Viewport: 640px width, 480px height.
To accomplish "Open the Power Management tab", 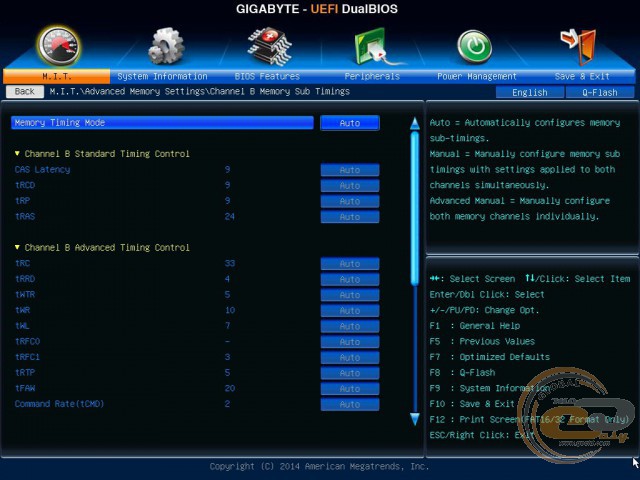I will click(x=477, y=76).
